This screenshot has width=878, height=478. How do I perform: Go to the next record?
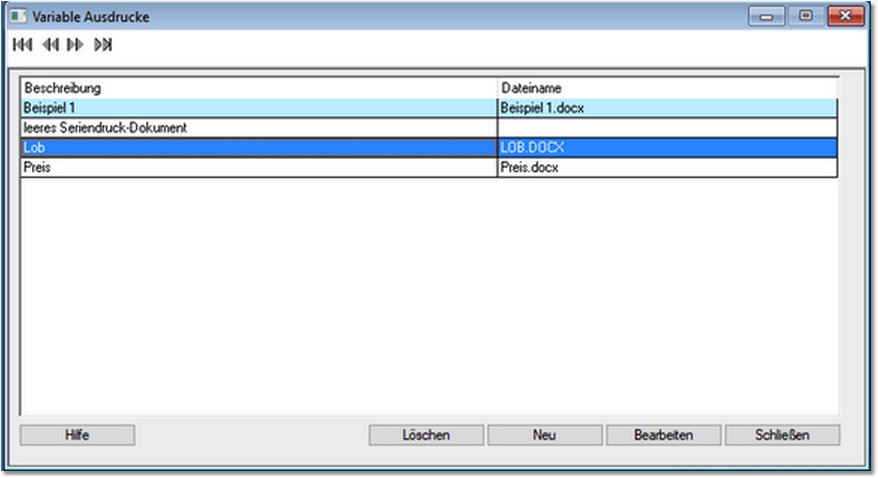point(75,45)
